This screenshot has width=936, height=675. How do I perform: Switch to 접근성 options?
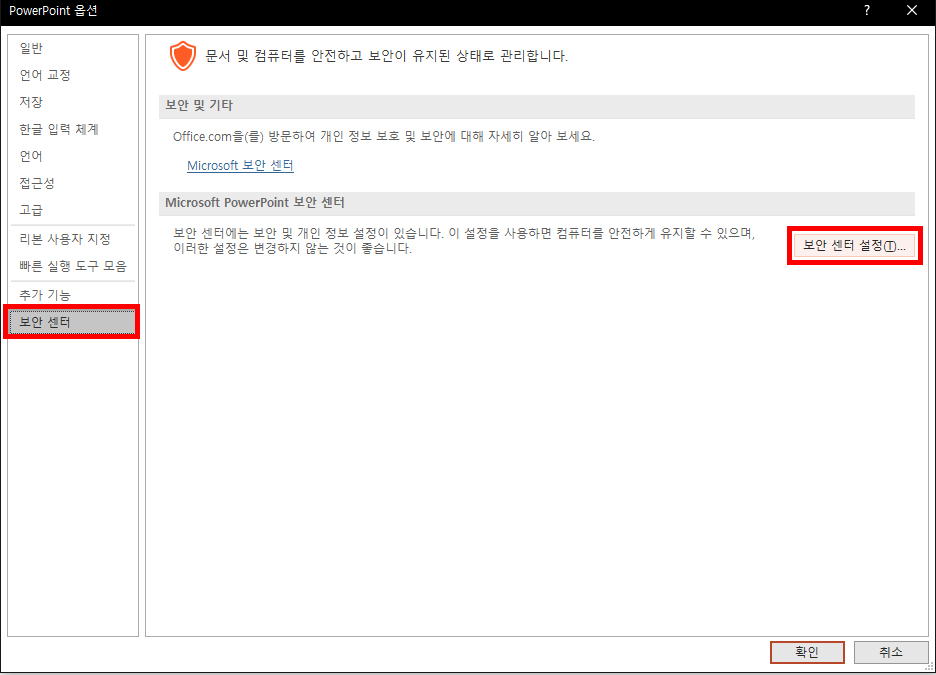tap(37, 183)
